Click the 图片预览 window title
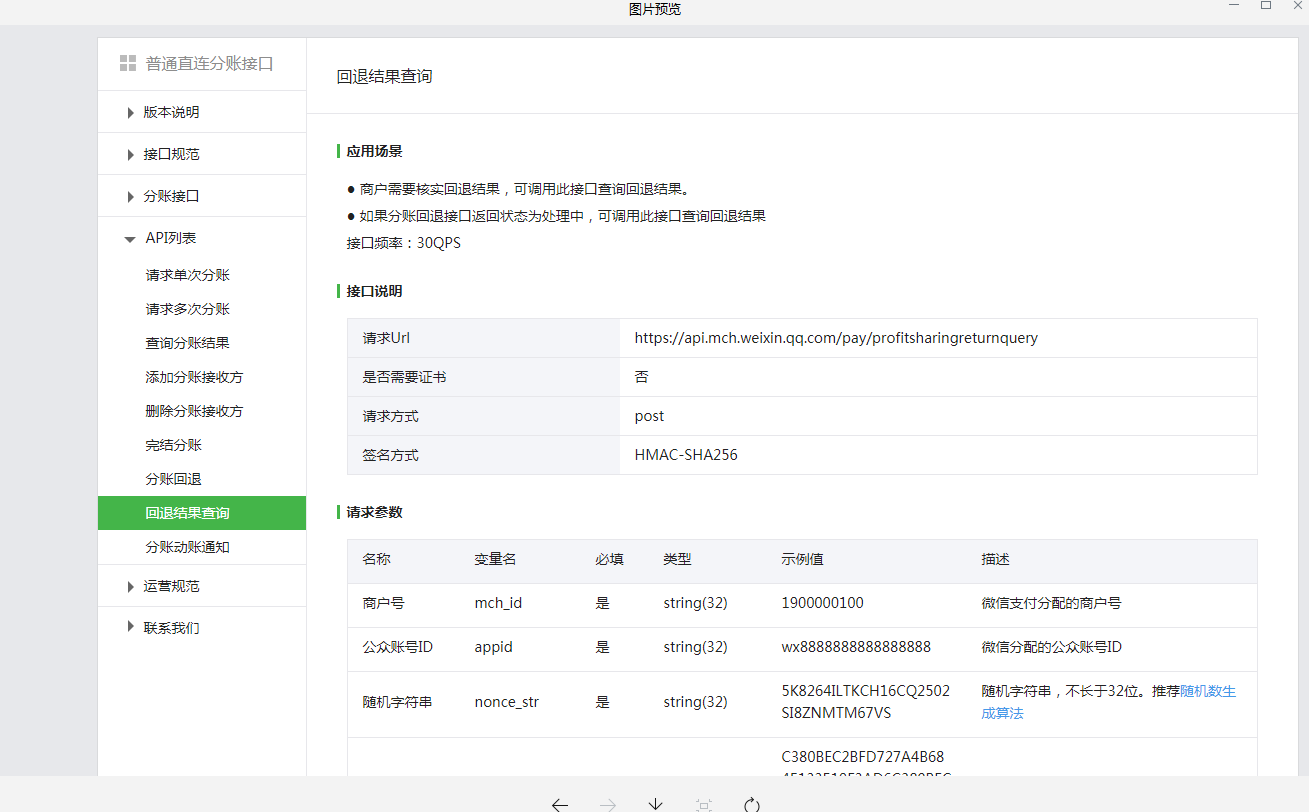The width and height of the screenshot is (1309, 812). point(654,9)
